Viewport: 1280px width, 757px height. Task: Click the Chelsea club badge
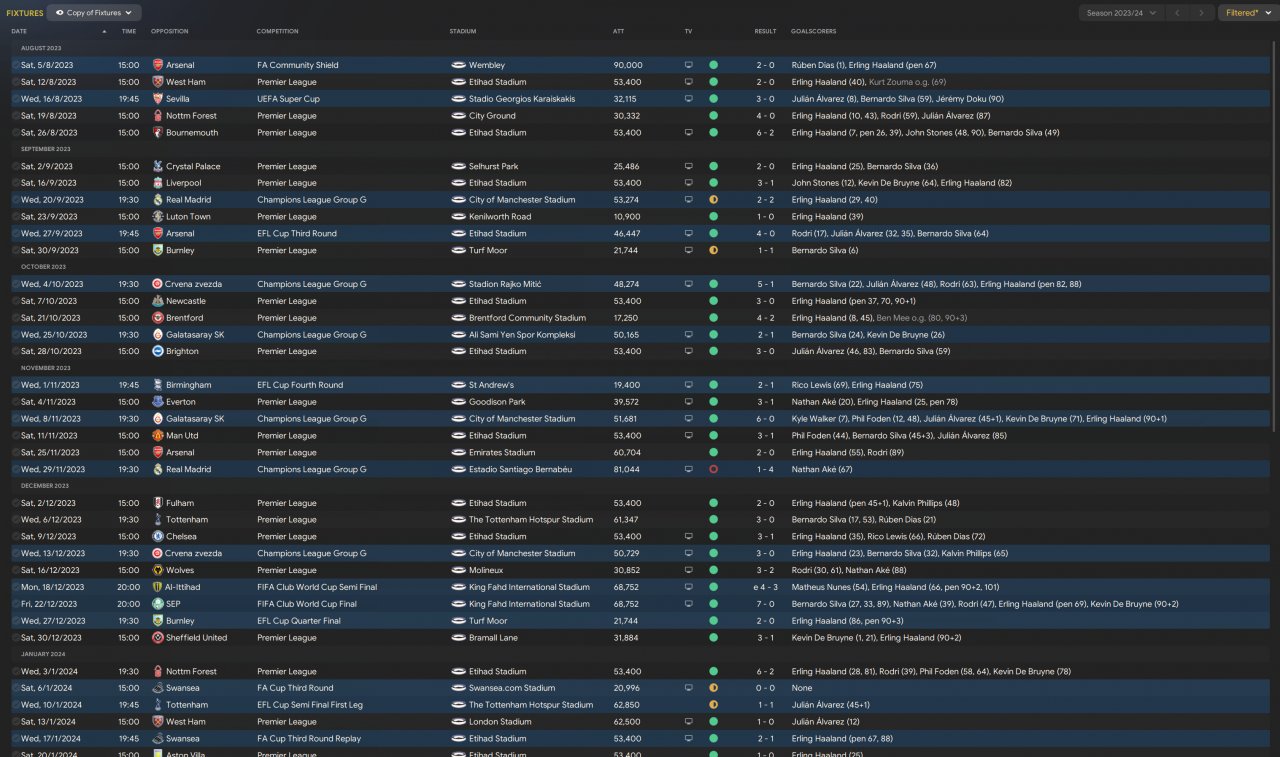[x=158, y=537]
